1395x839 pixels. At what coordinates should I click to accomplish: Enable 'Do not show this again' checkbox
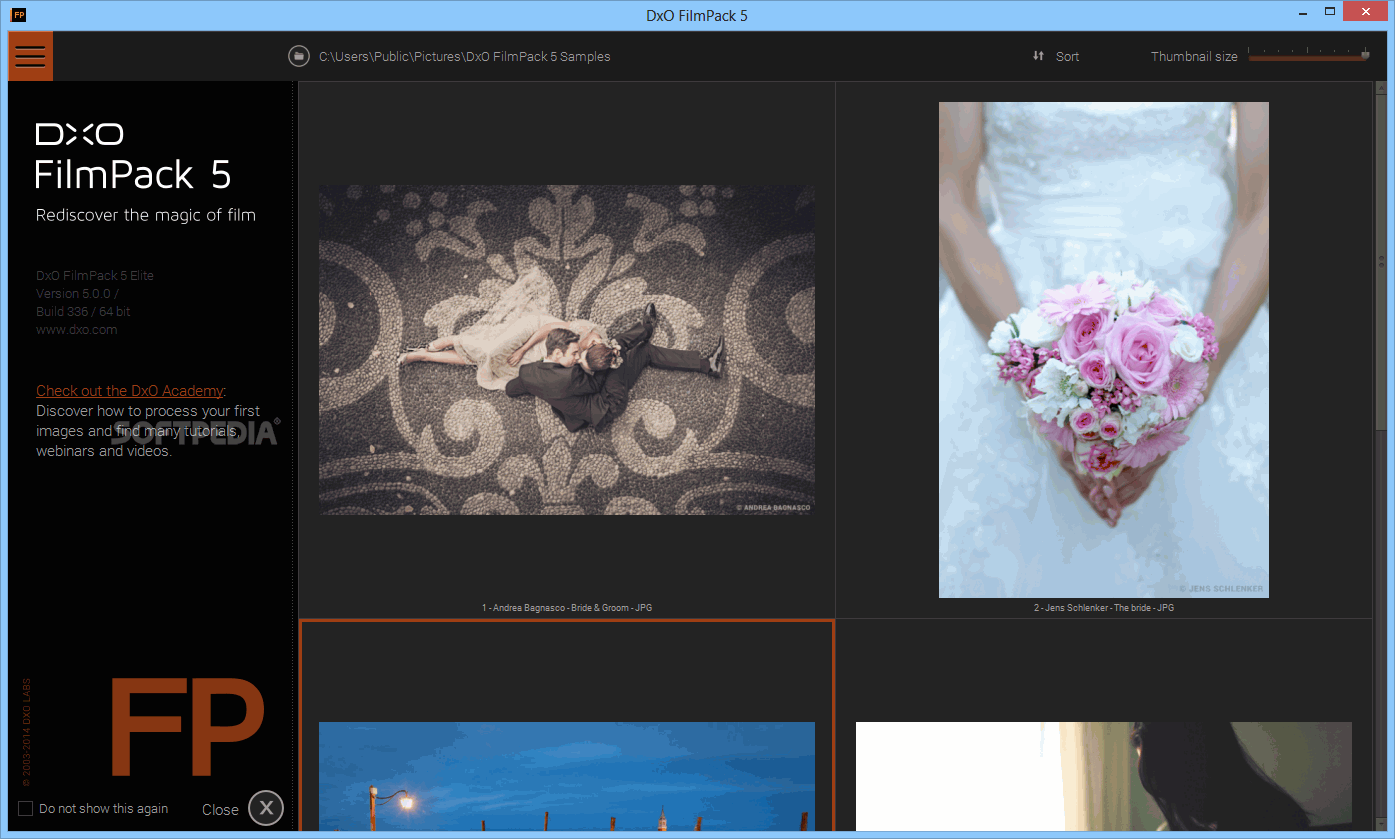(26, 808)
